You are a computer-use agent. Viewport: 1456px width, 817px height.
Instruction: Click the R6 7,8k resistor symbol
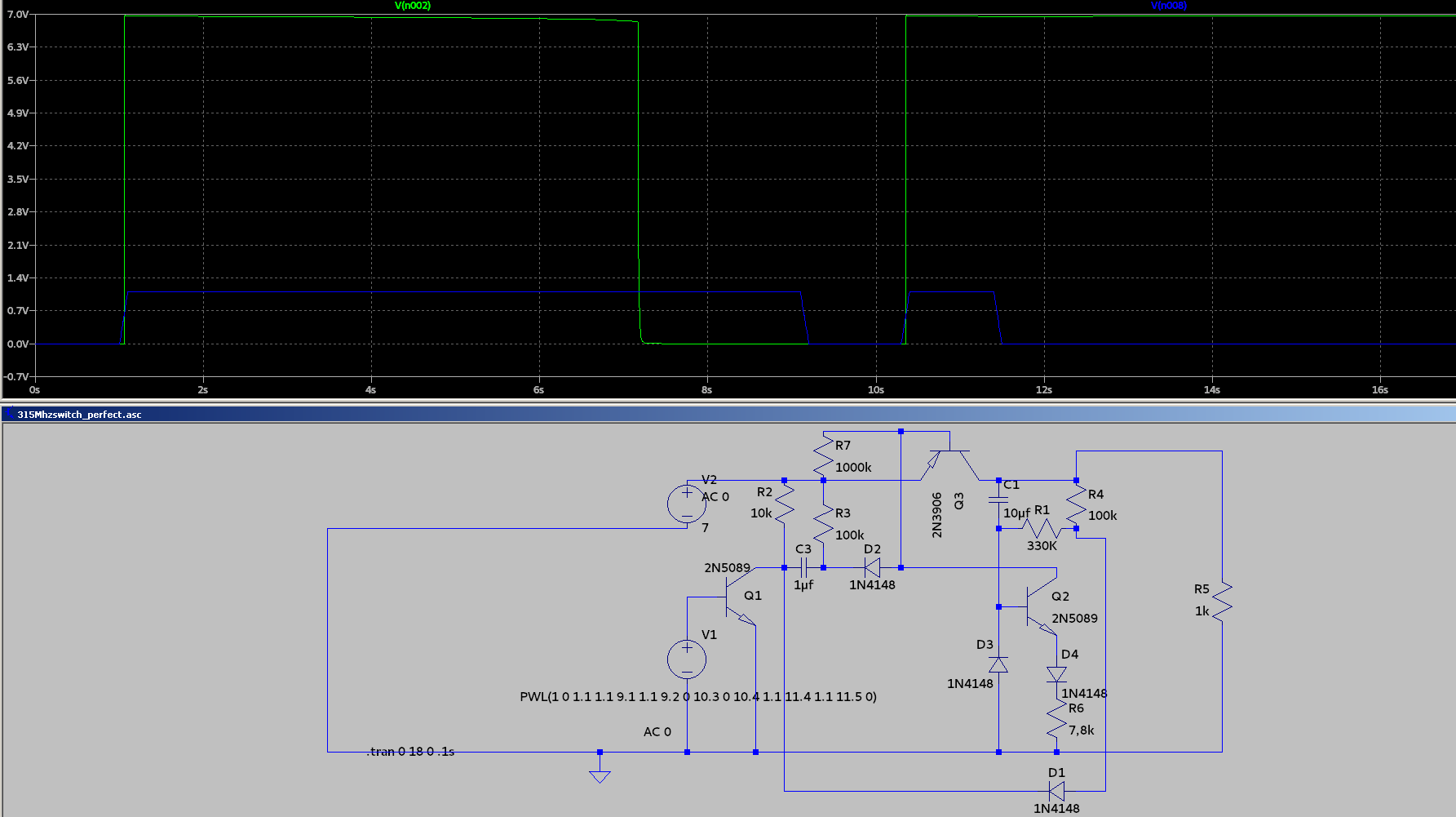click(1056, 719)
